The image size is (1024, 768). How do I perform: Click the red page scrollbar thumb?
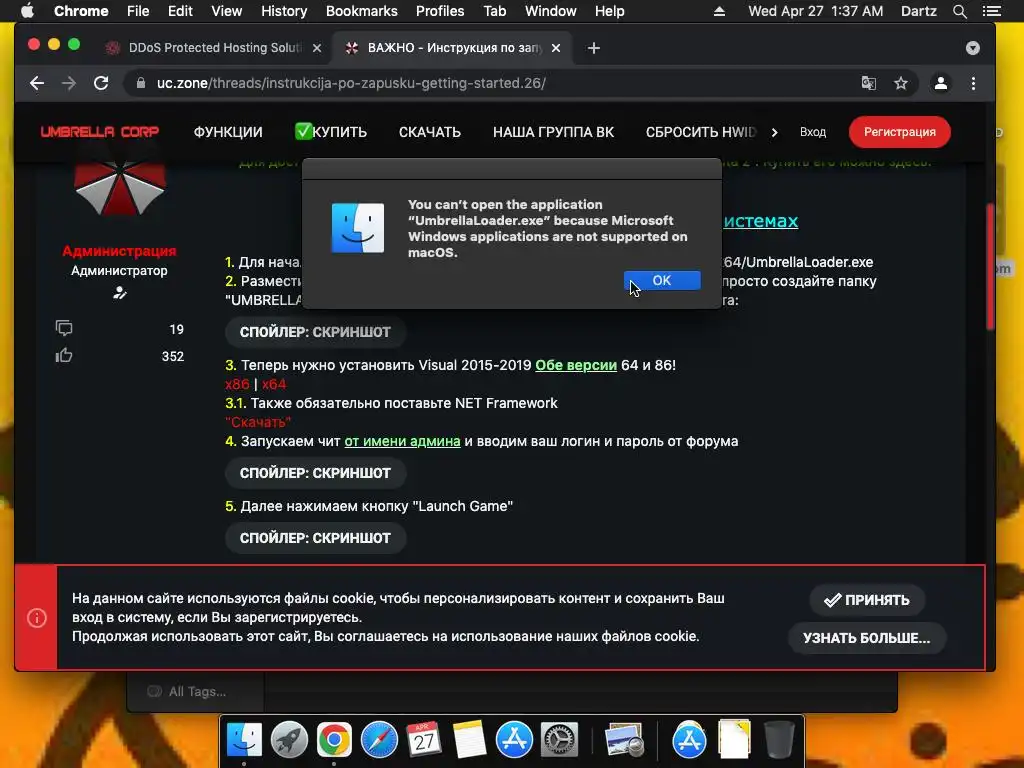990,266
